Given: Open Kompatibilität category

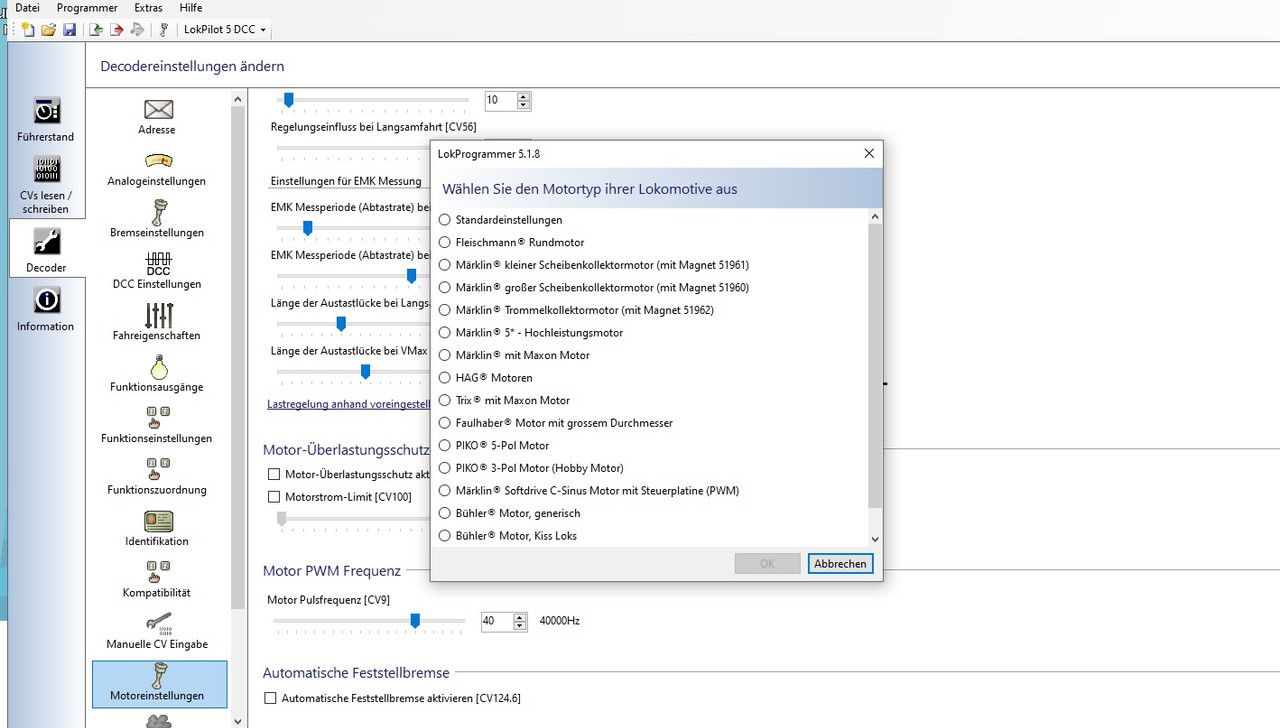Looking at the screenshot, I should pyautogui.click(x=157, y=580).
